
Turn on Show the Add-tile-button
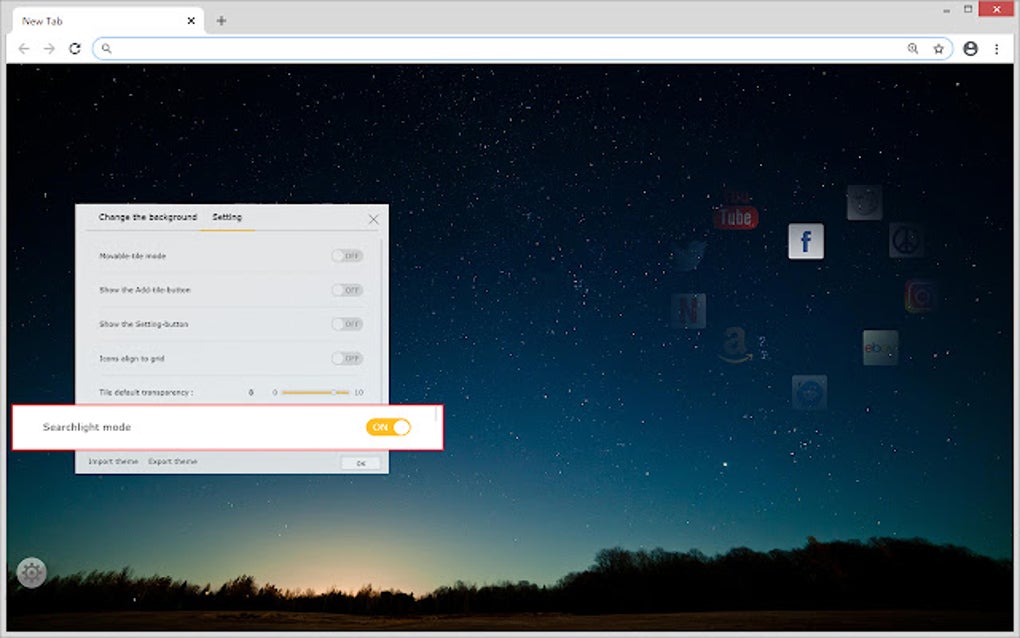coord(344,290)
